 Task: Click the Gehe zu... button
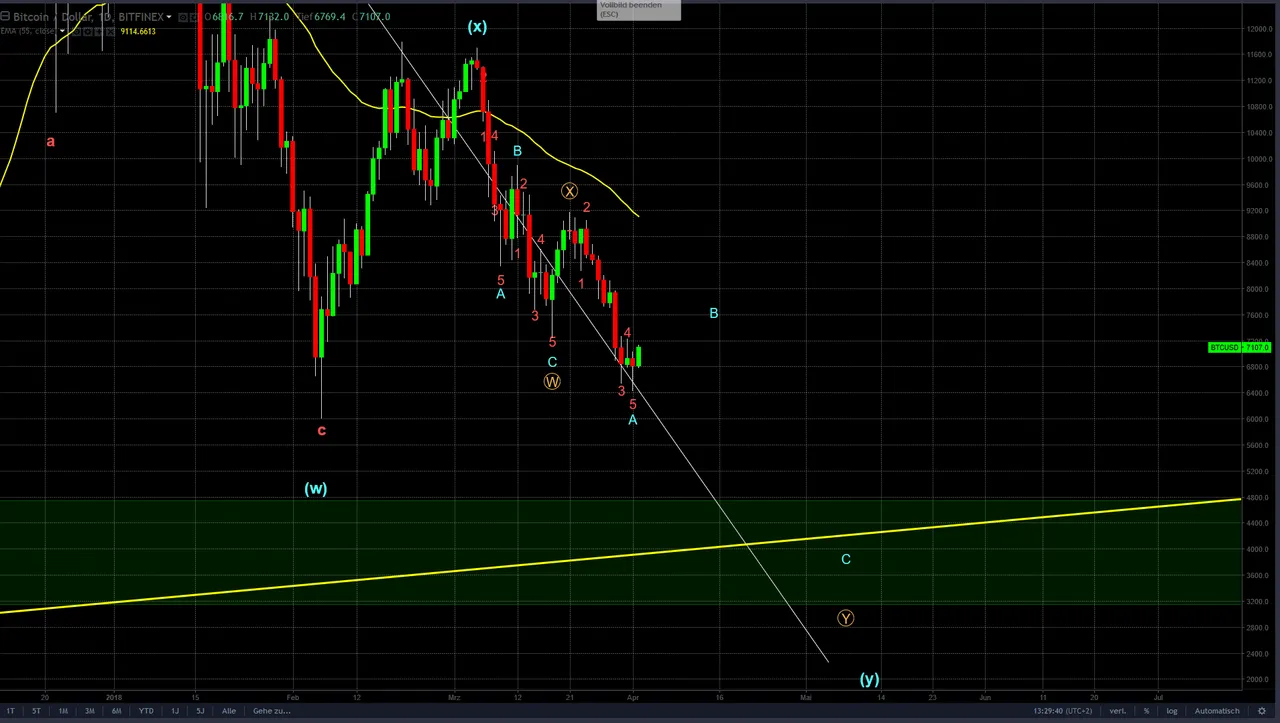tap(272, 711)
